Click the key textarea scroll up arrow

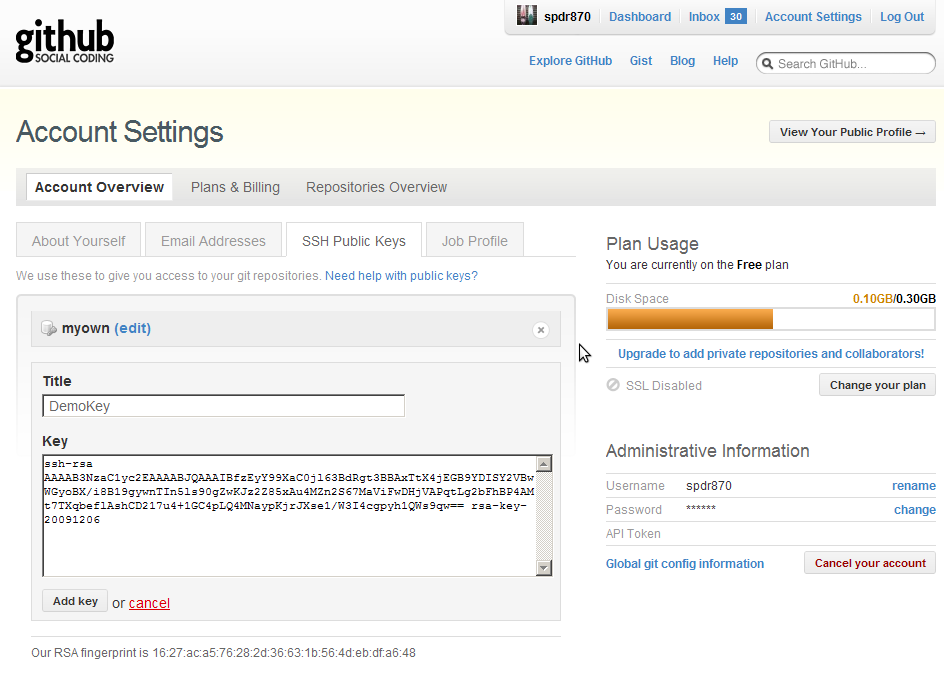point(544,464)
